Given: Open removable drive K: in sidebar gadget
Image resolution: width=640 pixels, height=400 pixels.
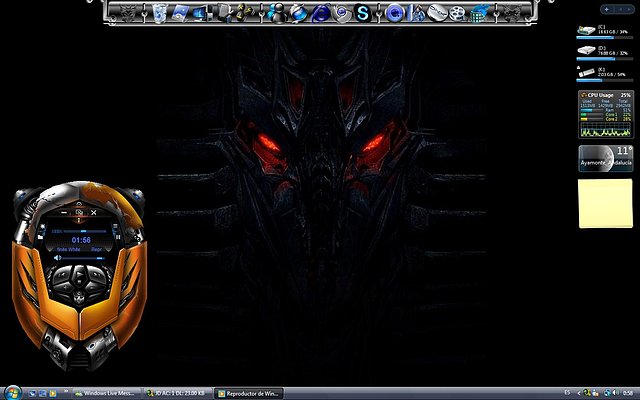Looking at the screenshot, I should (x=605, y=75).
